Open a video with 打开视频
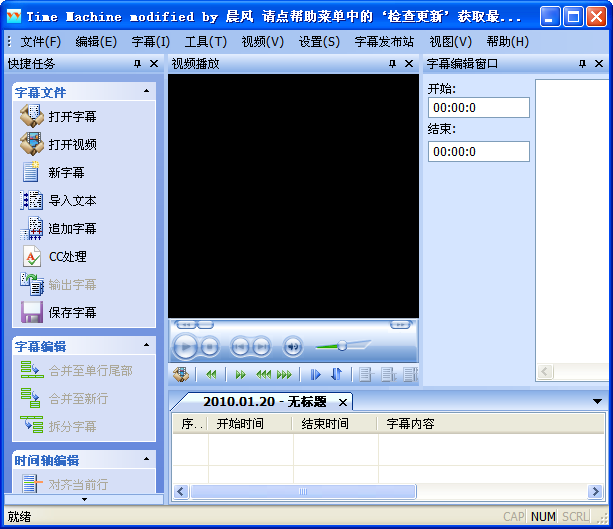 (x=59, y=144)
